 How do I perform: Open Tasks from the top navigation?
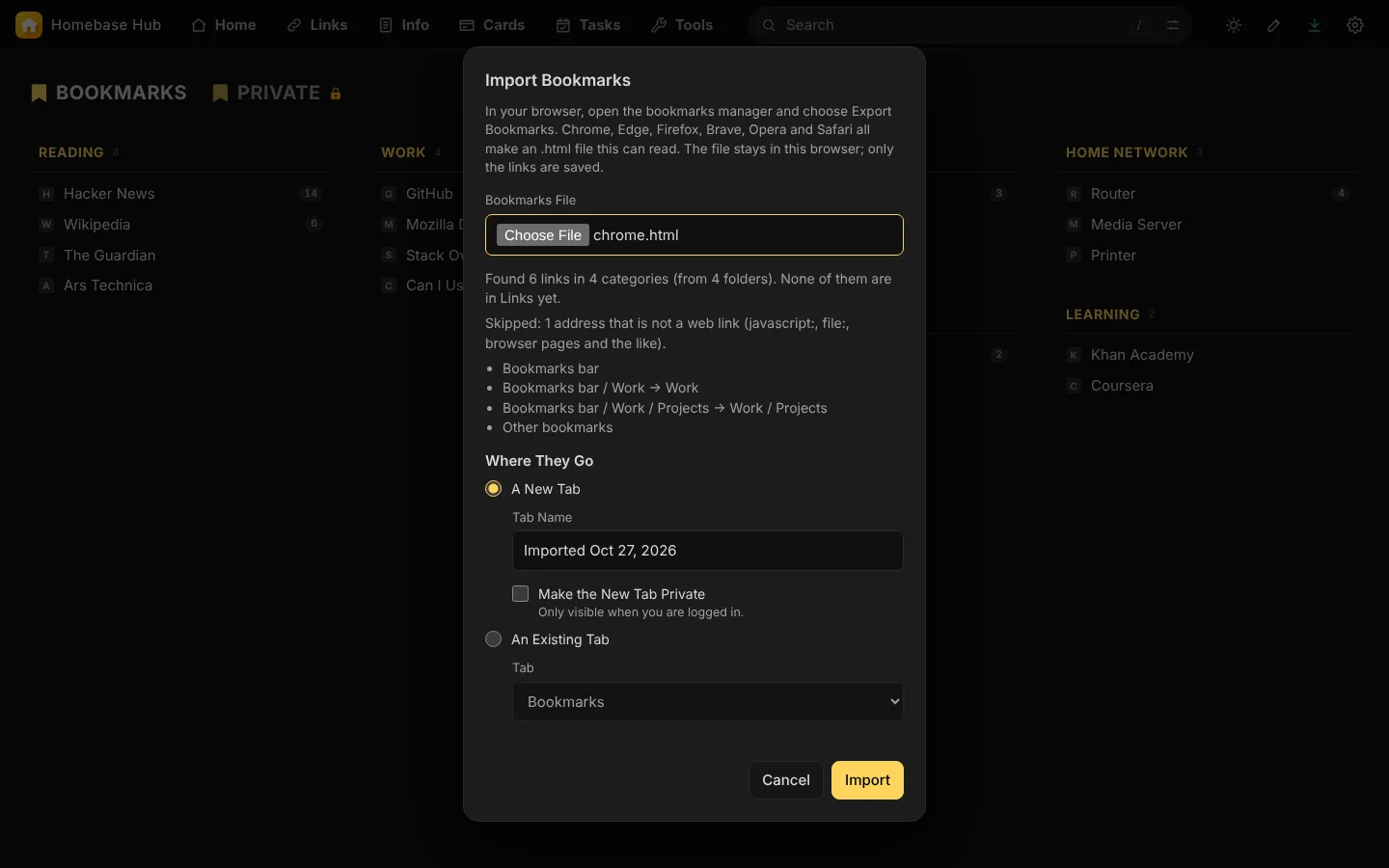coord(588,25)
